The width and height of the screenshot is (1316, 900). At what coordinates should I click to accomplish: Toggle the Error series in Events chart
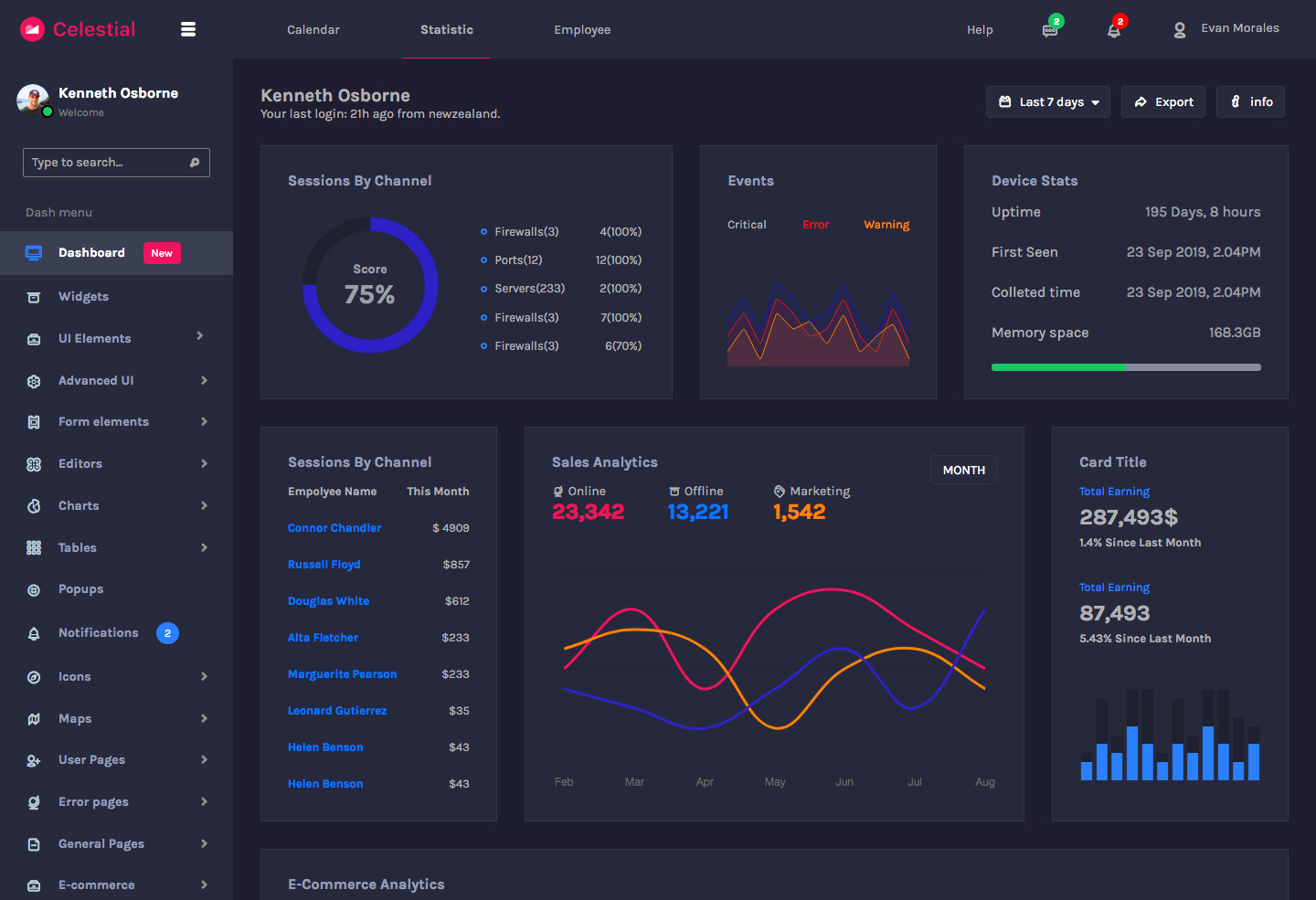tap(815, 225)
